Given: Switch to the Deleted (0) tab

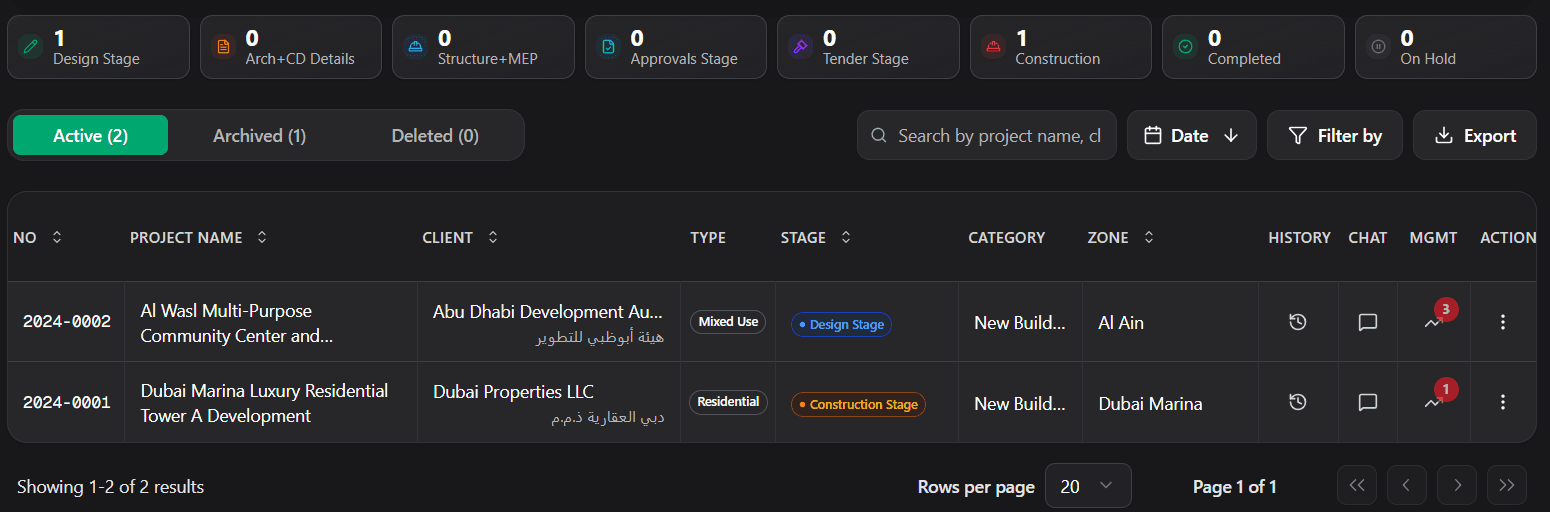Looking at the screenshot, I should click(x=435, y=135).
